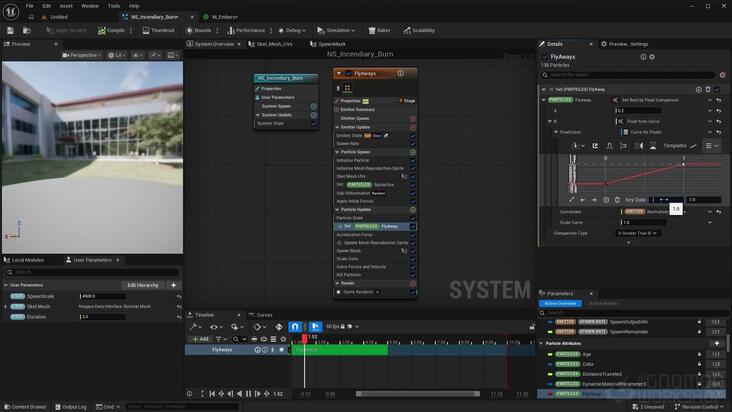The height and width of the screenshot is (412, 732).
Task: Open the Lit view mode dropdown
Action: (117, 55)
